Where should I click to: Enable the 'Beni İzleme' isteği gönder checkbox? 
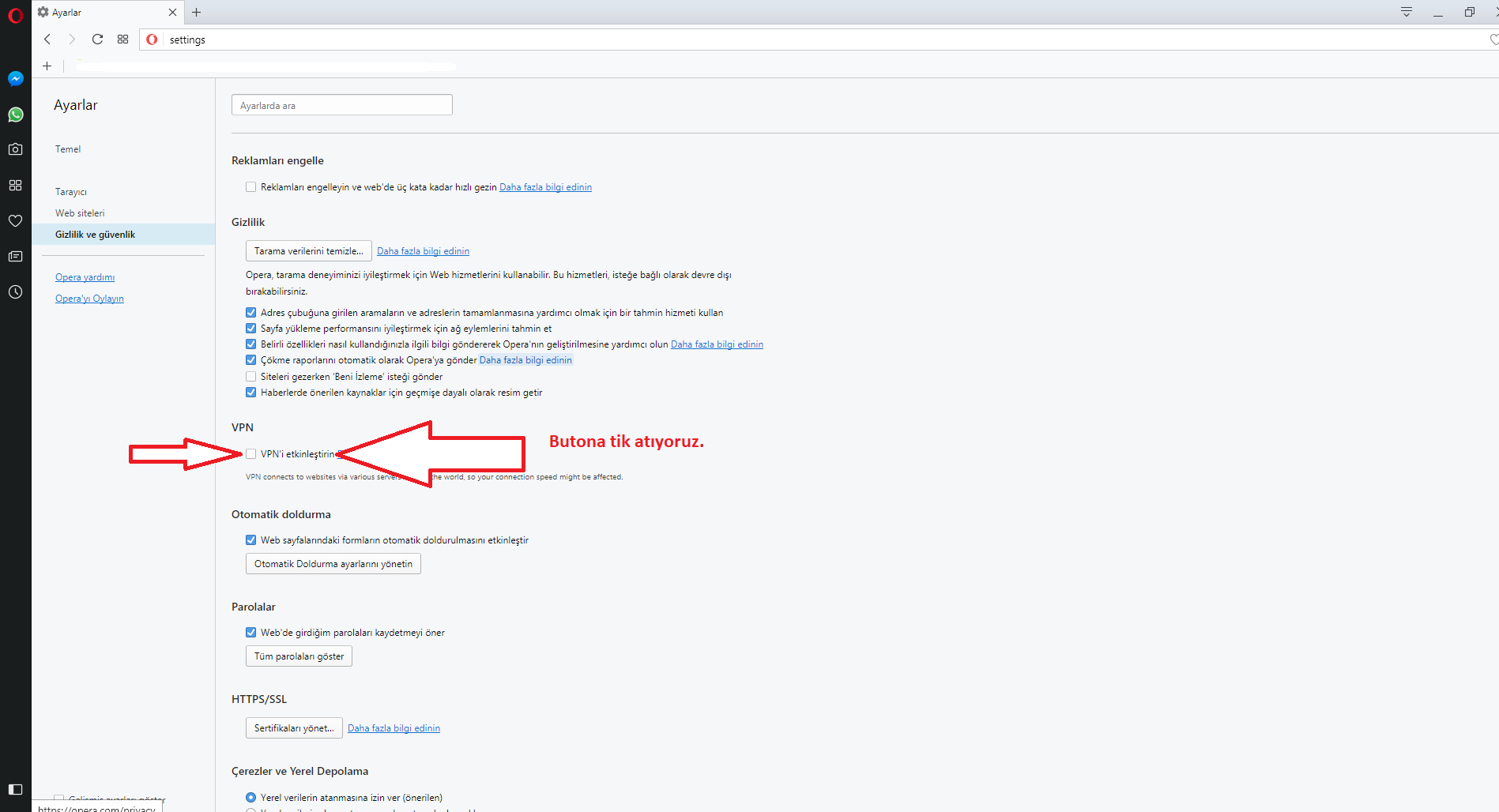point(250,377)
